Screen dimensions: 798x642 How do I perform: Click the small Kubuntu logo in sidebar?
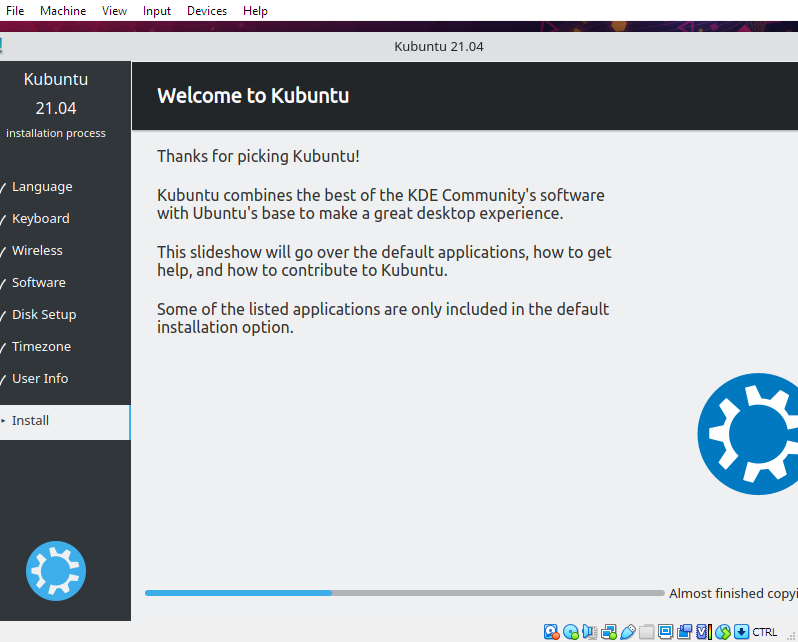[x=56, y=571]
